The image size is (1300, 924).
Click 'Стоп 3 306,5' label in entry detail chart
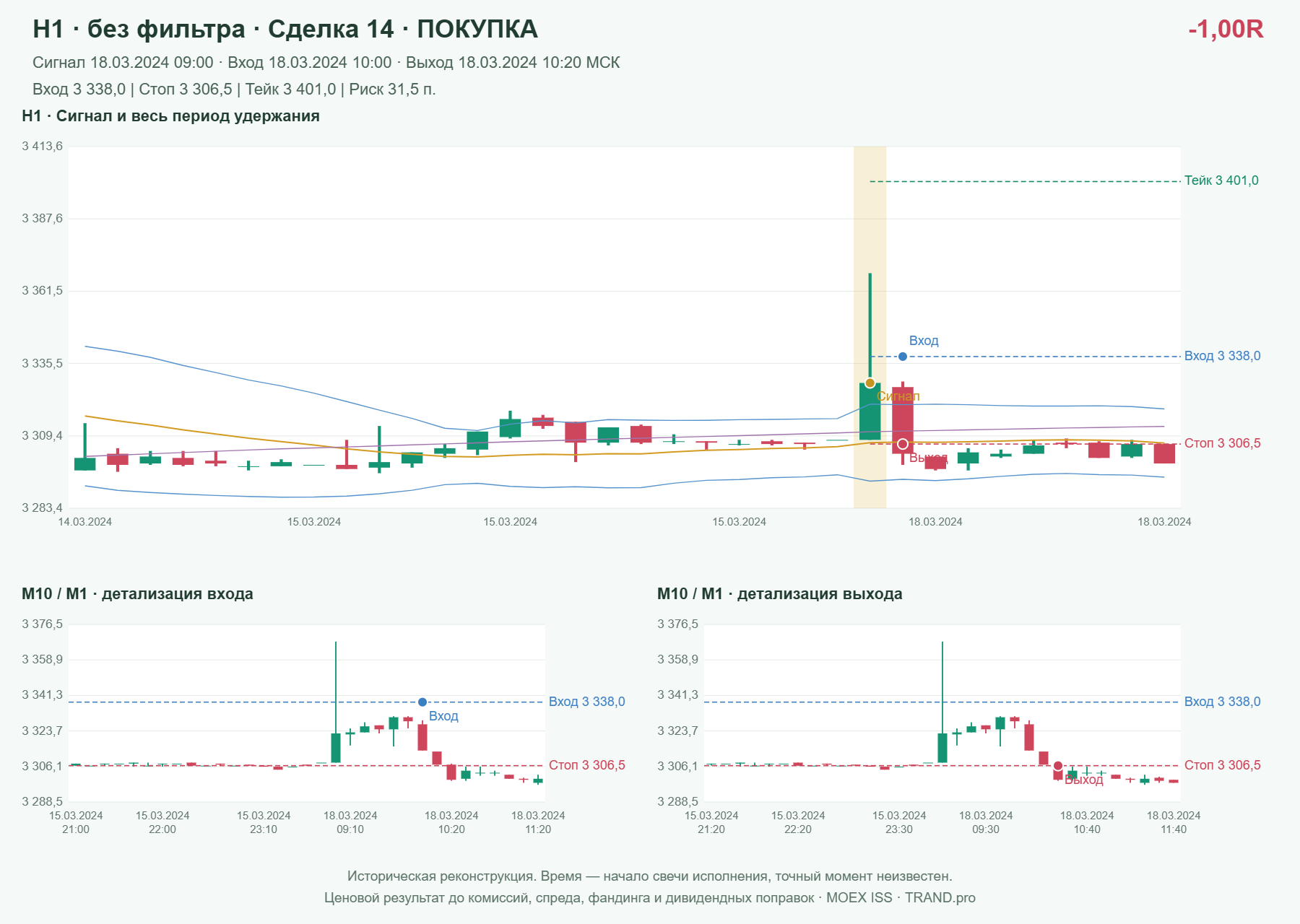[586, 765]
